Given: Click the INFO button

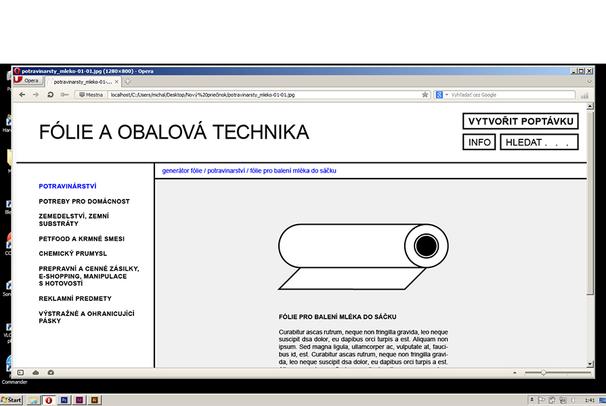Looking at the screenshot, I should [480, 142].
